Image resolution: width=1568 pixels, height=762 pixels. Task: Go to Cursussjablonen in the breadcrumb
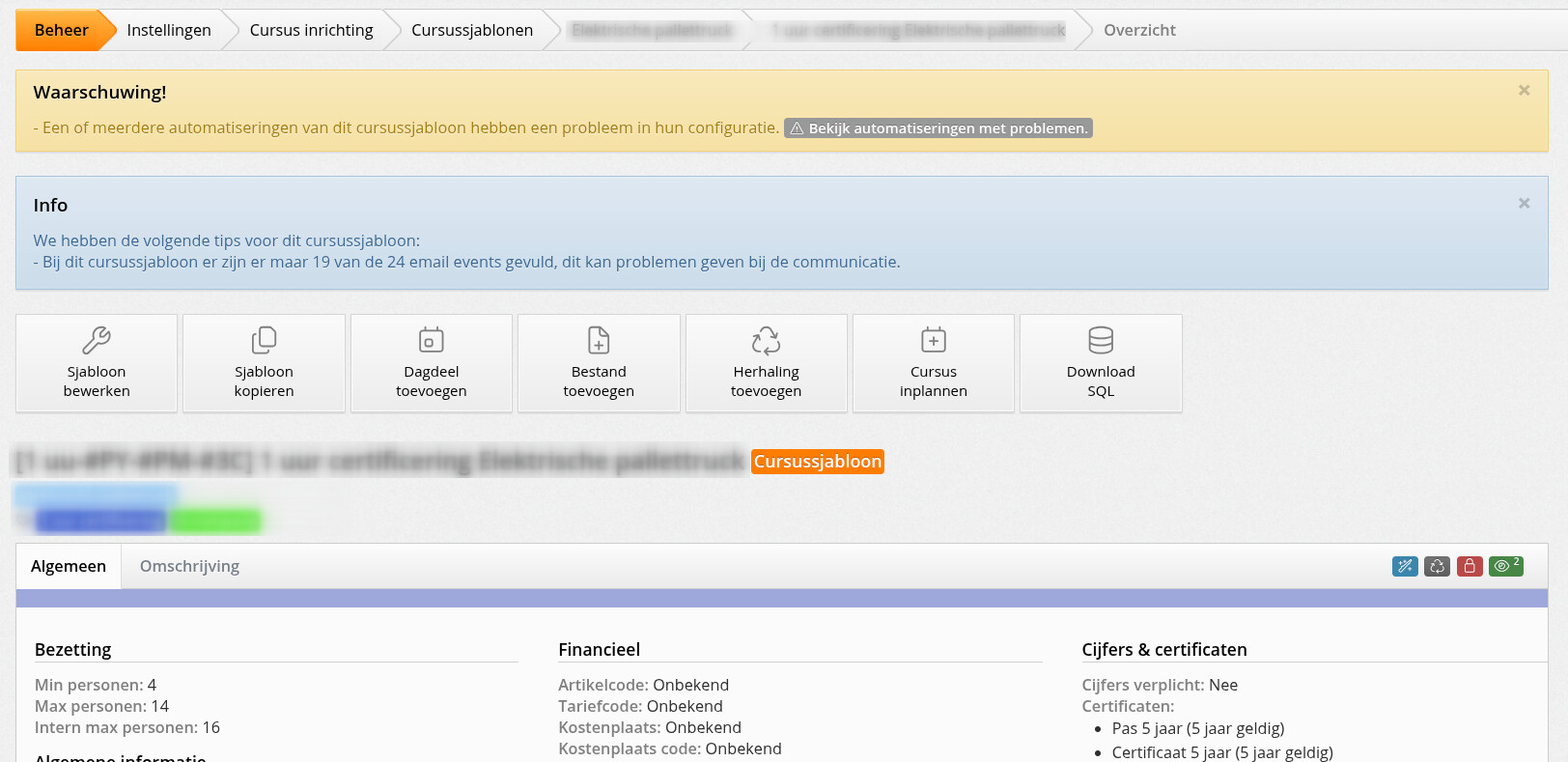click(471, 30)
